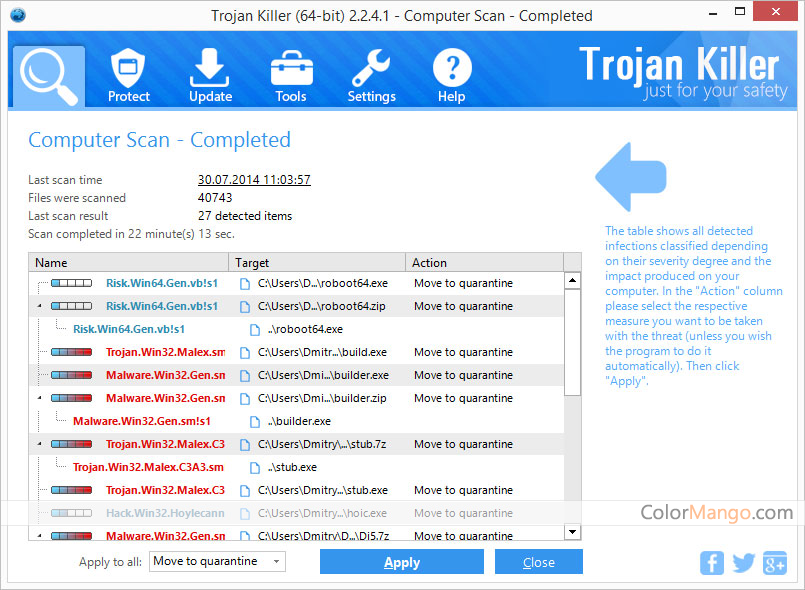Click the file icon beside nested ..\roboot64.exe
This screenshot has width=805, height=590.
[255, 330]
